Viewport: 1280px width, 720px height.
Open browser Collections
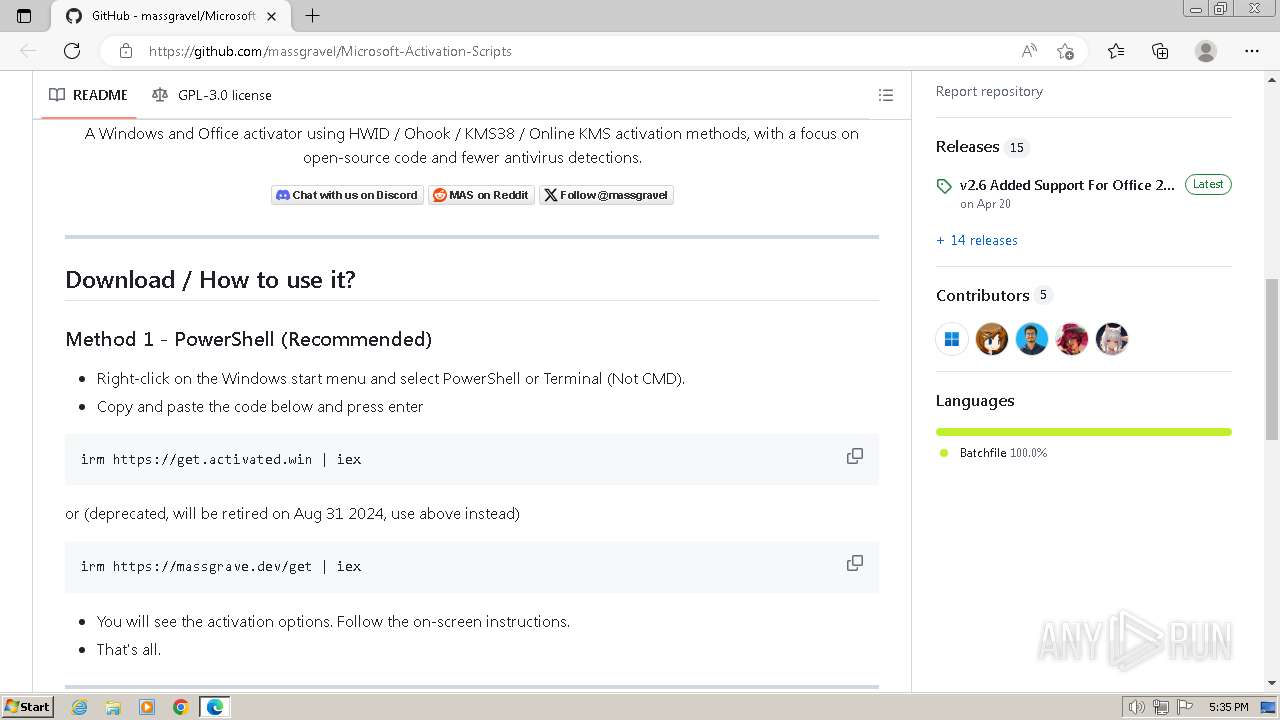click(1160, 51)
